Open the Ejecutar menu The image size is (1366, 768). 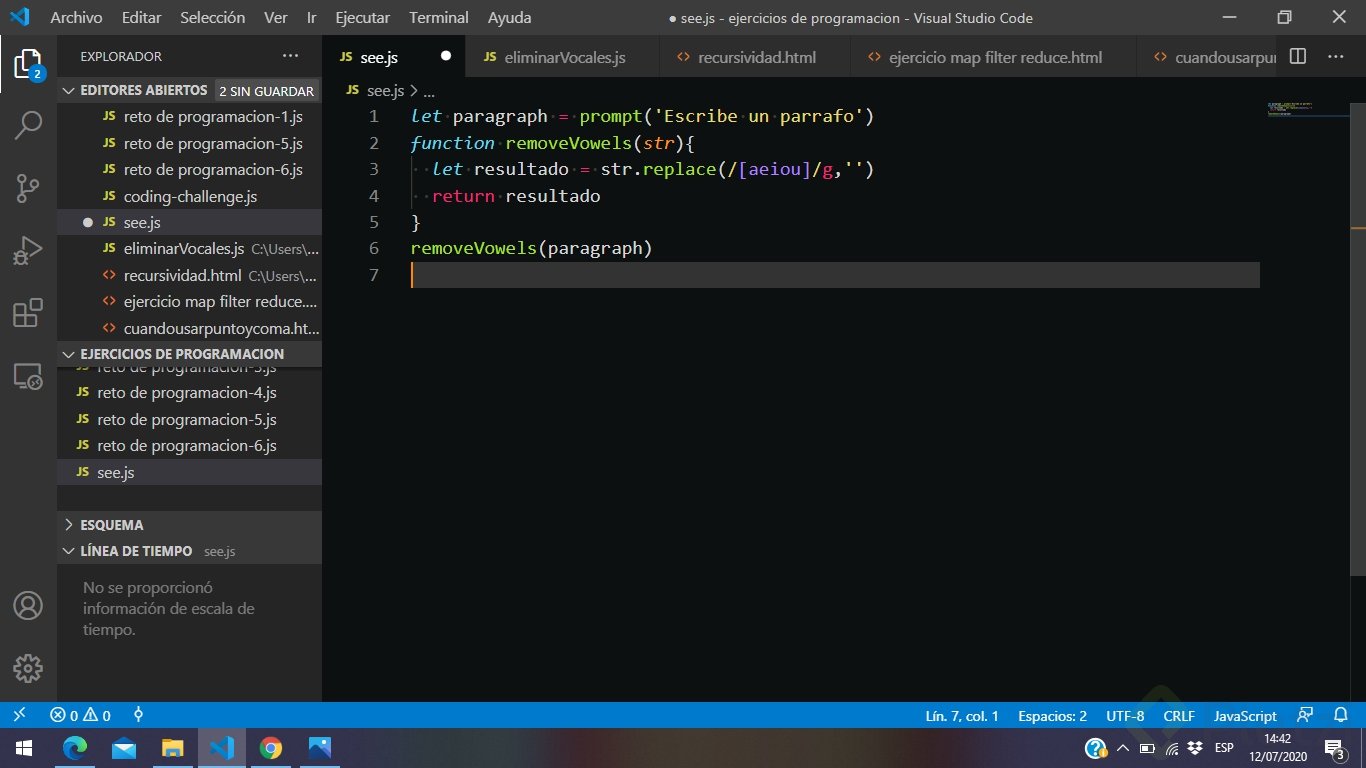tap(362, 18)
